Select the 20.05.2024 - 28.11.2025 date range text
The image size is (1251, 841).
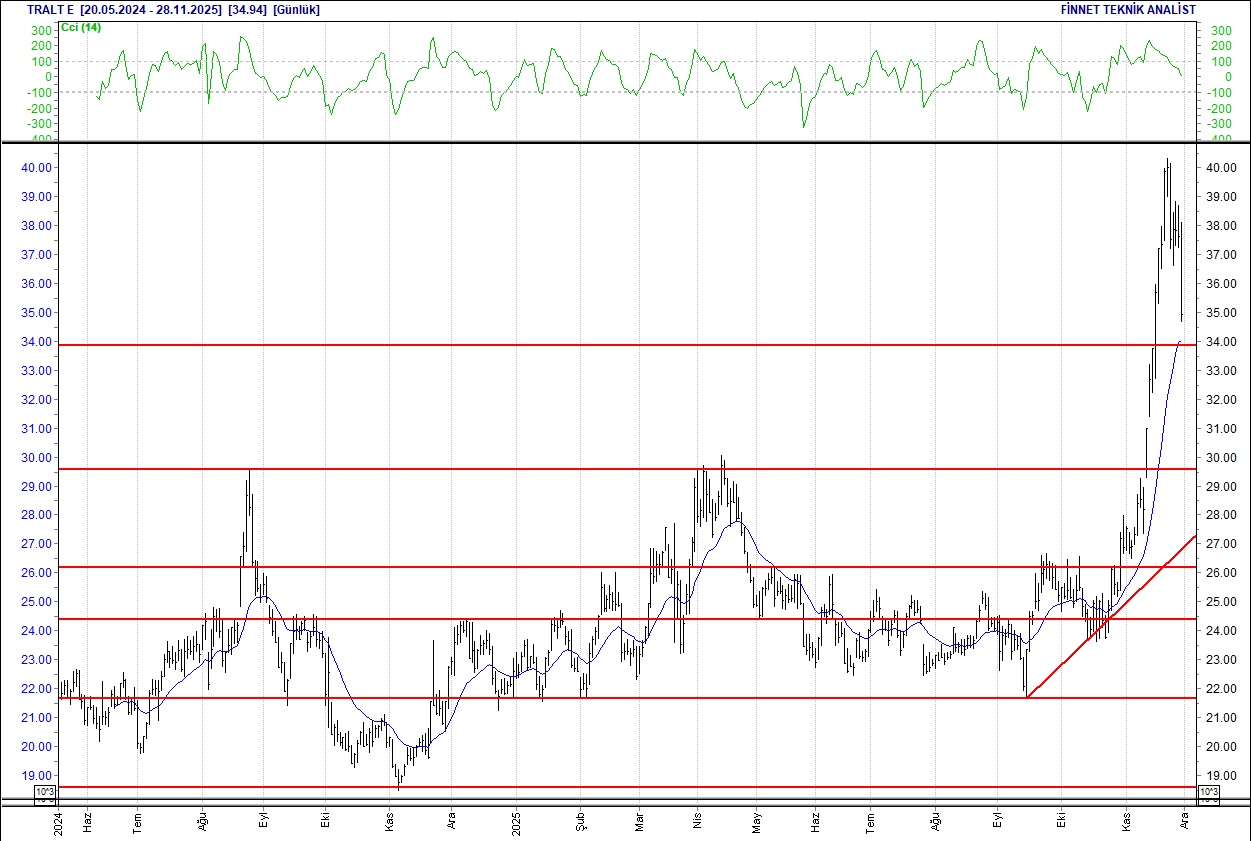[x=151, y=10]
